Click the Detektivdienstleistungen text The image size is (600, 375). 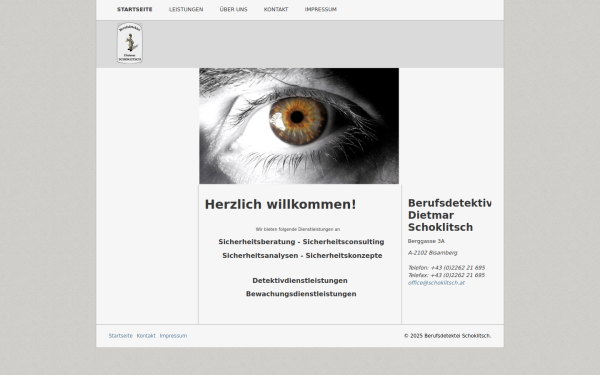click(x=300, y=280)
